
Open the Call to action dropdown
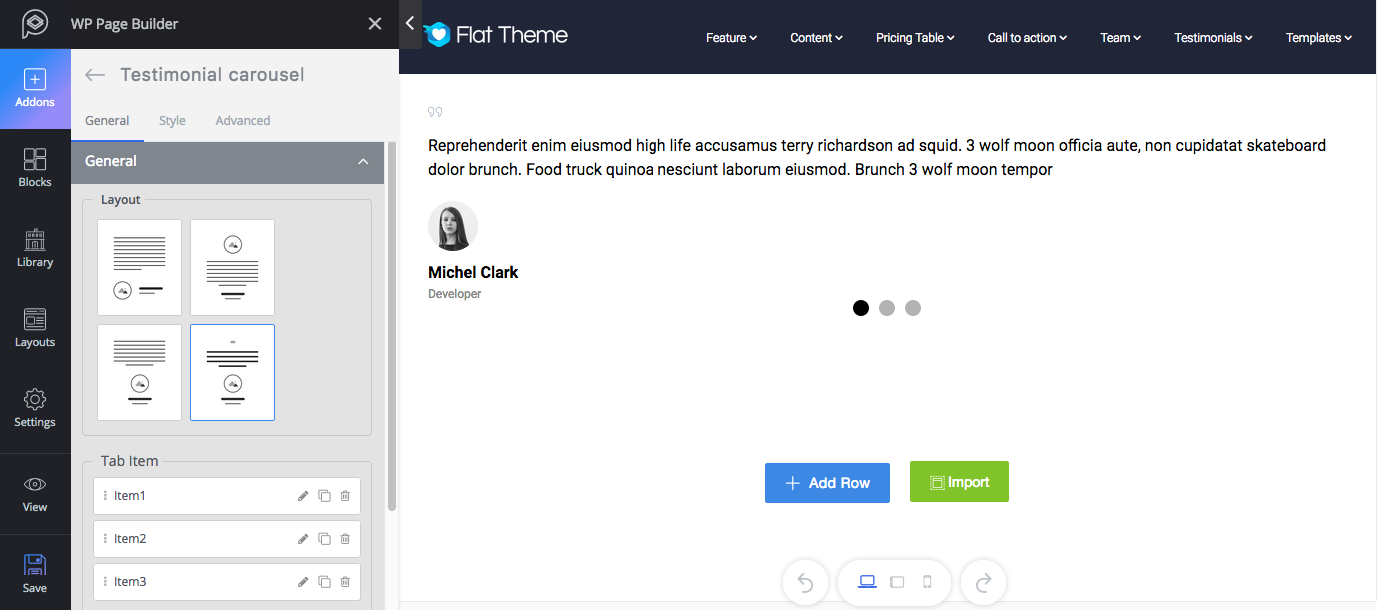tap(1027, 38)
